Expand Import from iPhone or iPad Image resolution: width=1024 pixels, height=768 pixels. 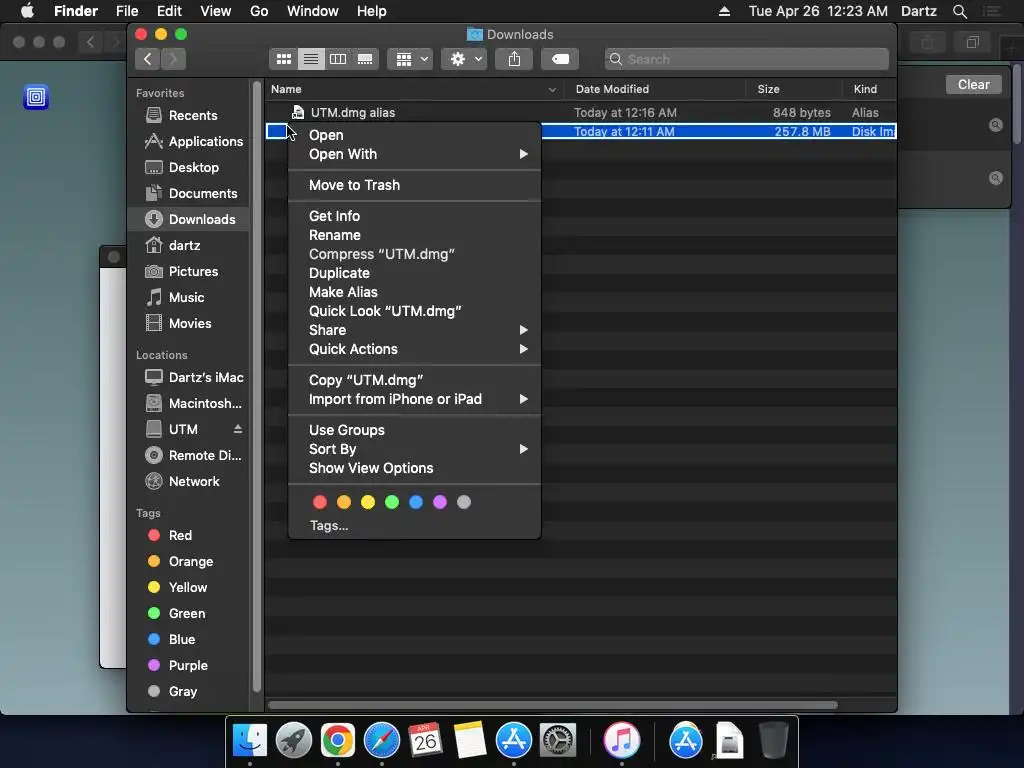[414, 399]
